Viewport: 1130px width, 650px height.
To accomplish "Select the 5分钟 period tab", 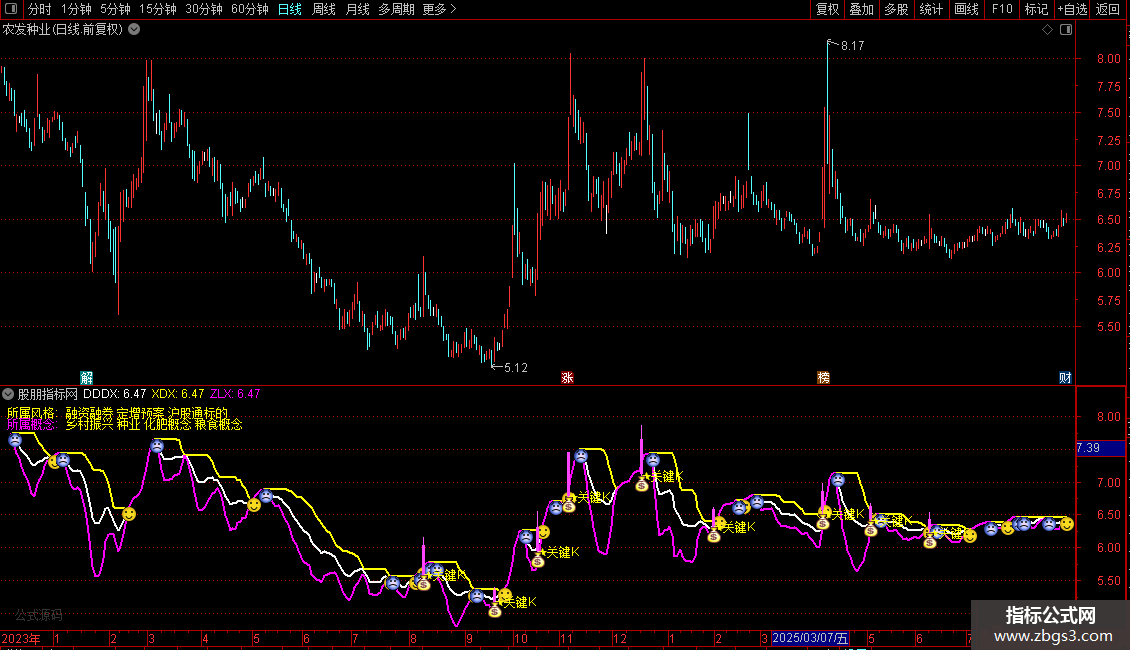I will (x=115, y=9).
